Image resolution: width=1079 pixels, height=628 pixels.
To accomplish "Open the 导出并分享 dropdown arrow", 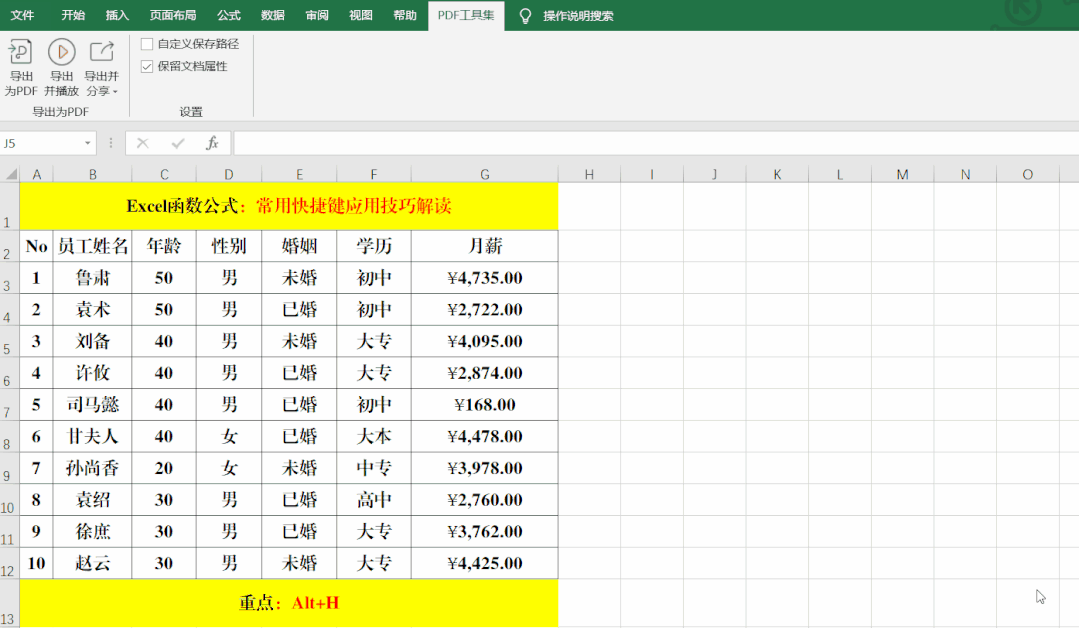I will (x=116, y=91).
